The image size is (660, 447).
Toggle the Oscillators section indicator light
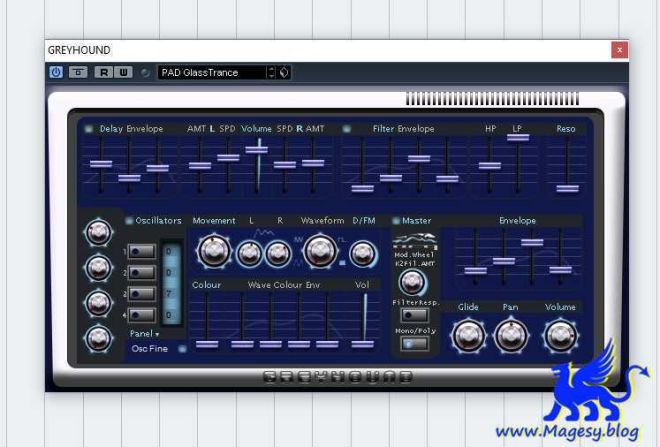click(x=129, y=221)
